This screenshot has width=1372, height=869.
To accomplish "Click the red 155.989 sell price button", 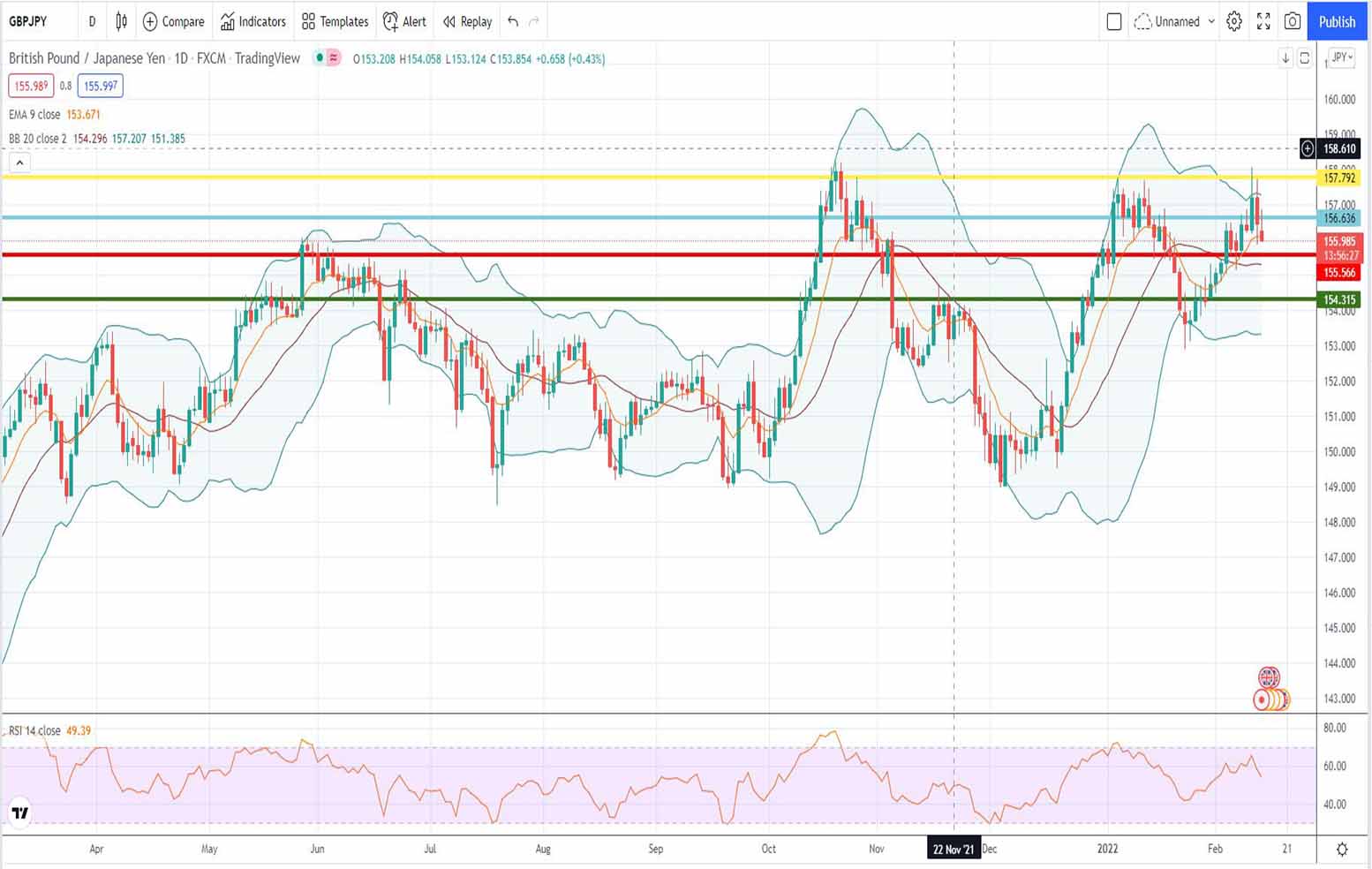I will [31, 86].
